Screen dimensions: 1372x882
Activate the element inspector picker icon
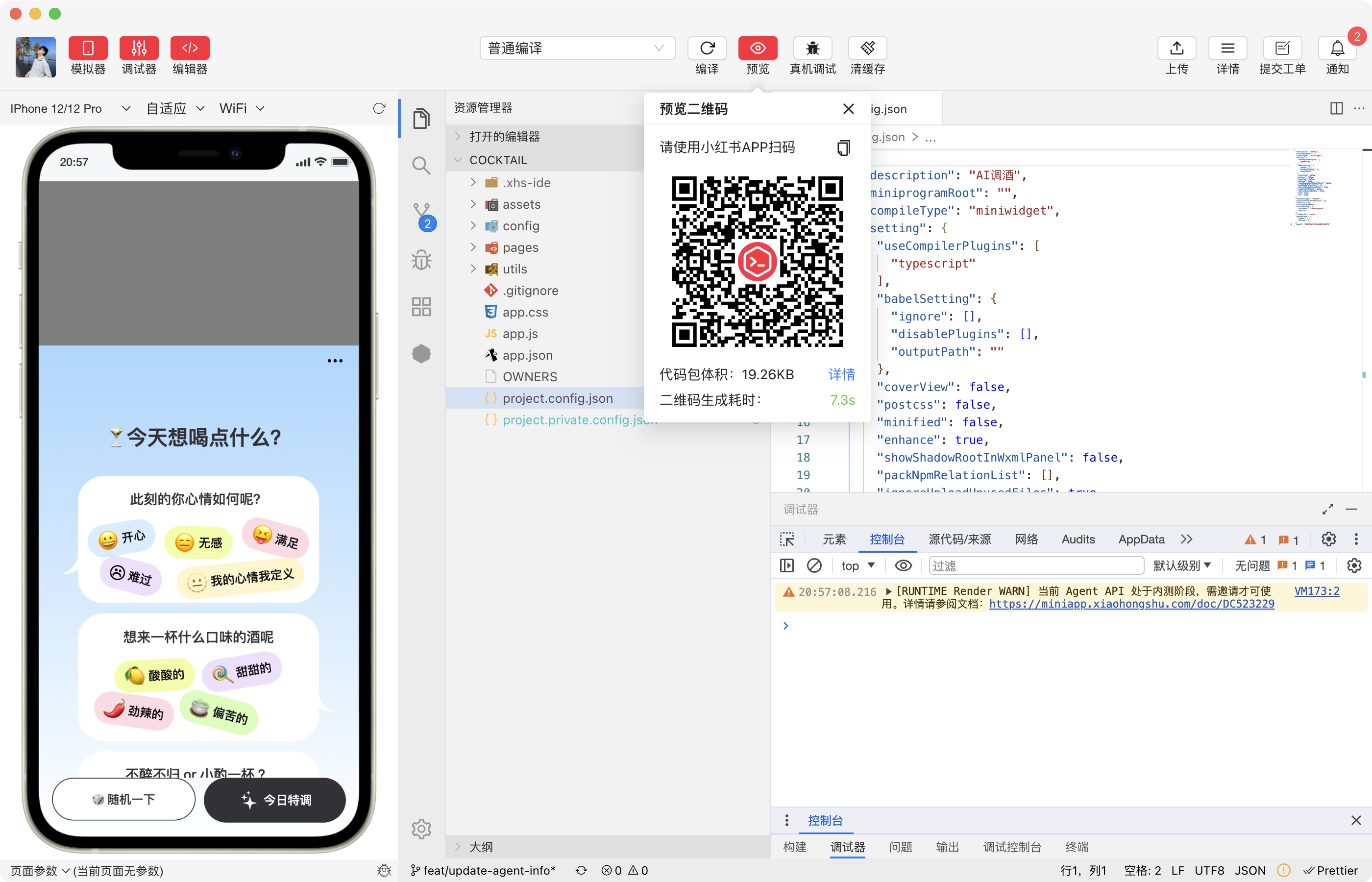point(787,539)
